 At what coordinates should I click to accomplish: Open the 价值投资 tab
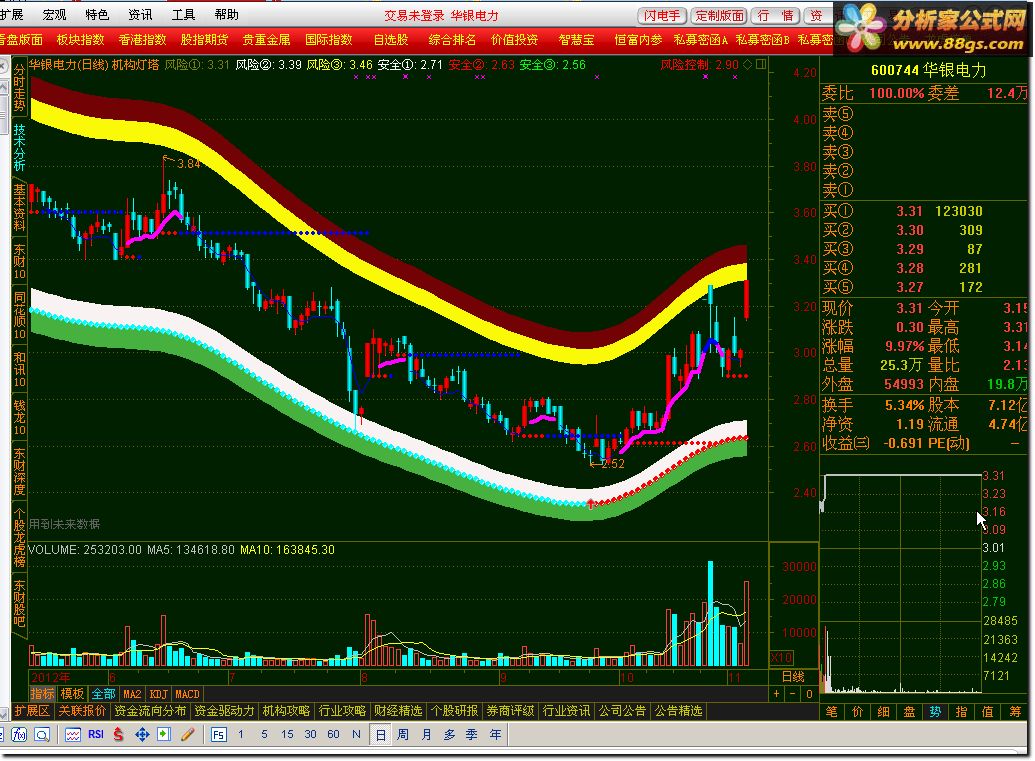pyautogui.click(x=515, y=40)
